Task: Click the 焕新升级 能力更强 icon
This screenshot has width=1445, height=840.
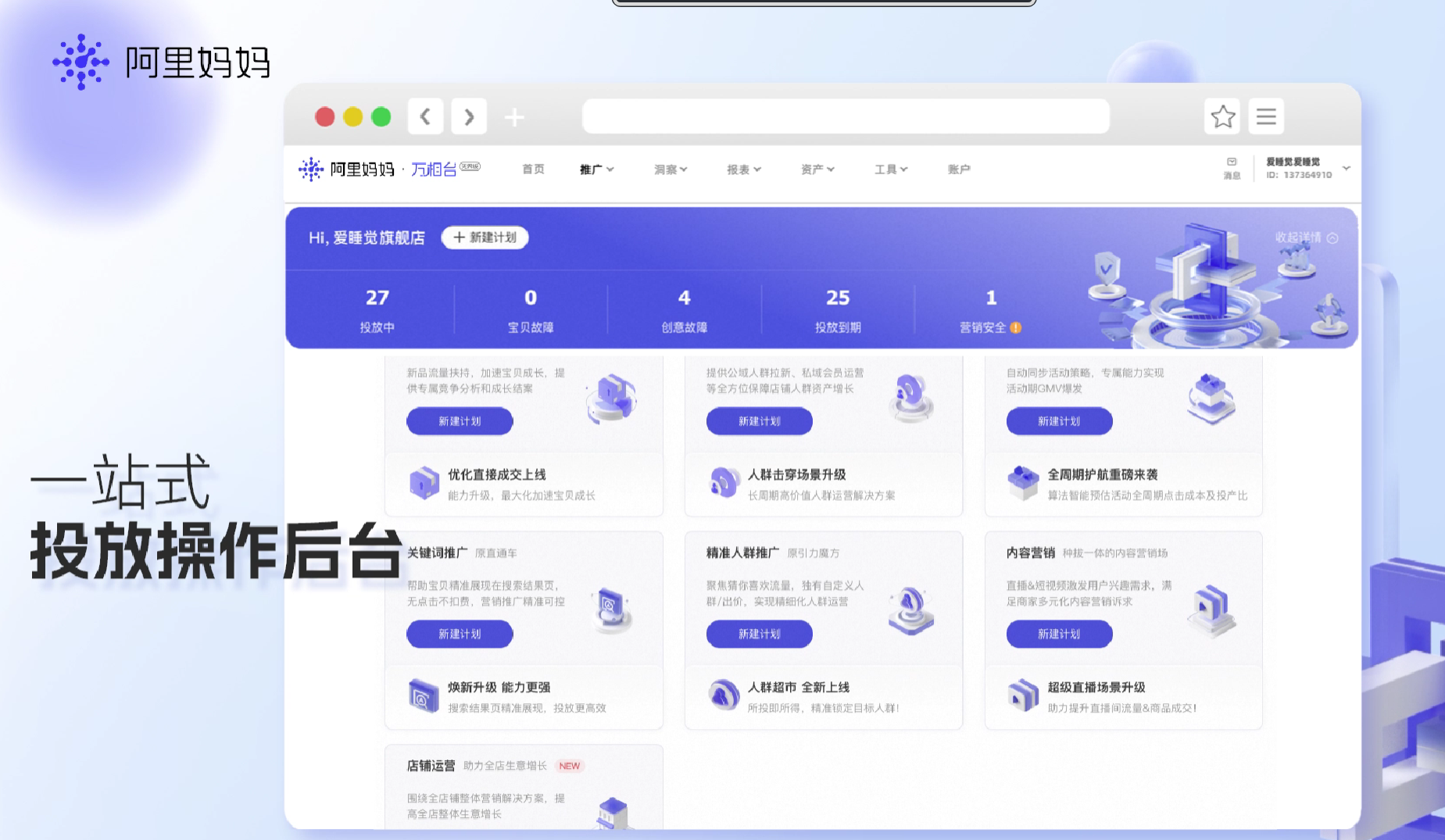Action: pyautogui.click(x=424, y=695)
